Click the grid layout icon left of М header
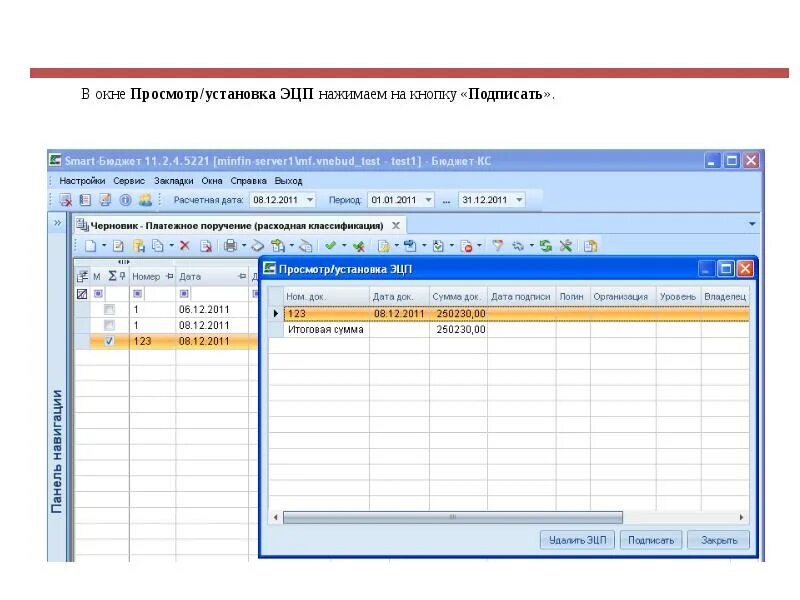Viewport: 800px width, 600px height. 82,277
